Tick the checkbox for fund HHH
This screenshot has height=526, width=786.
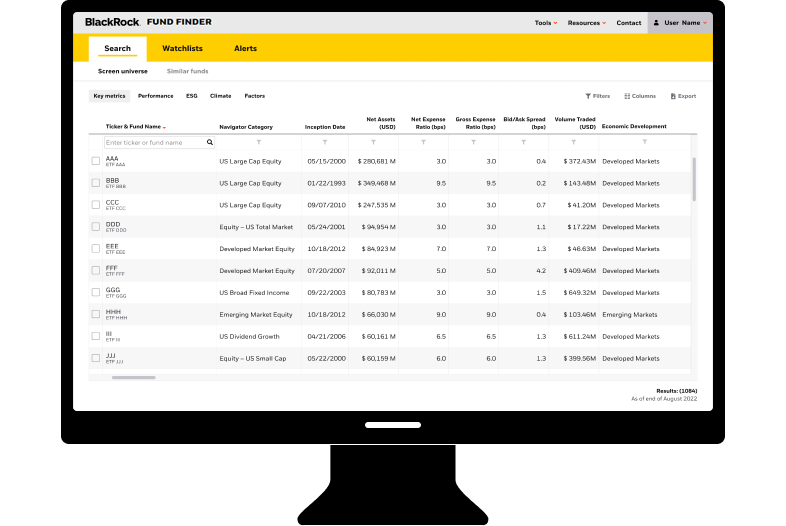pos(96,314)
